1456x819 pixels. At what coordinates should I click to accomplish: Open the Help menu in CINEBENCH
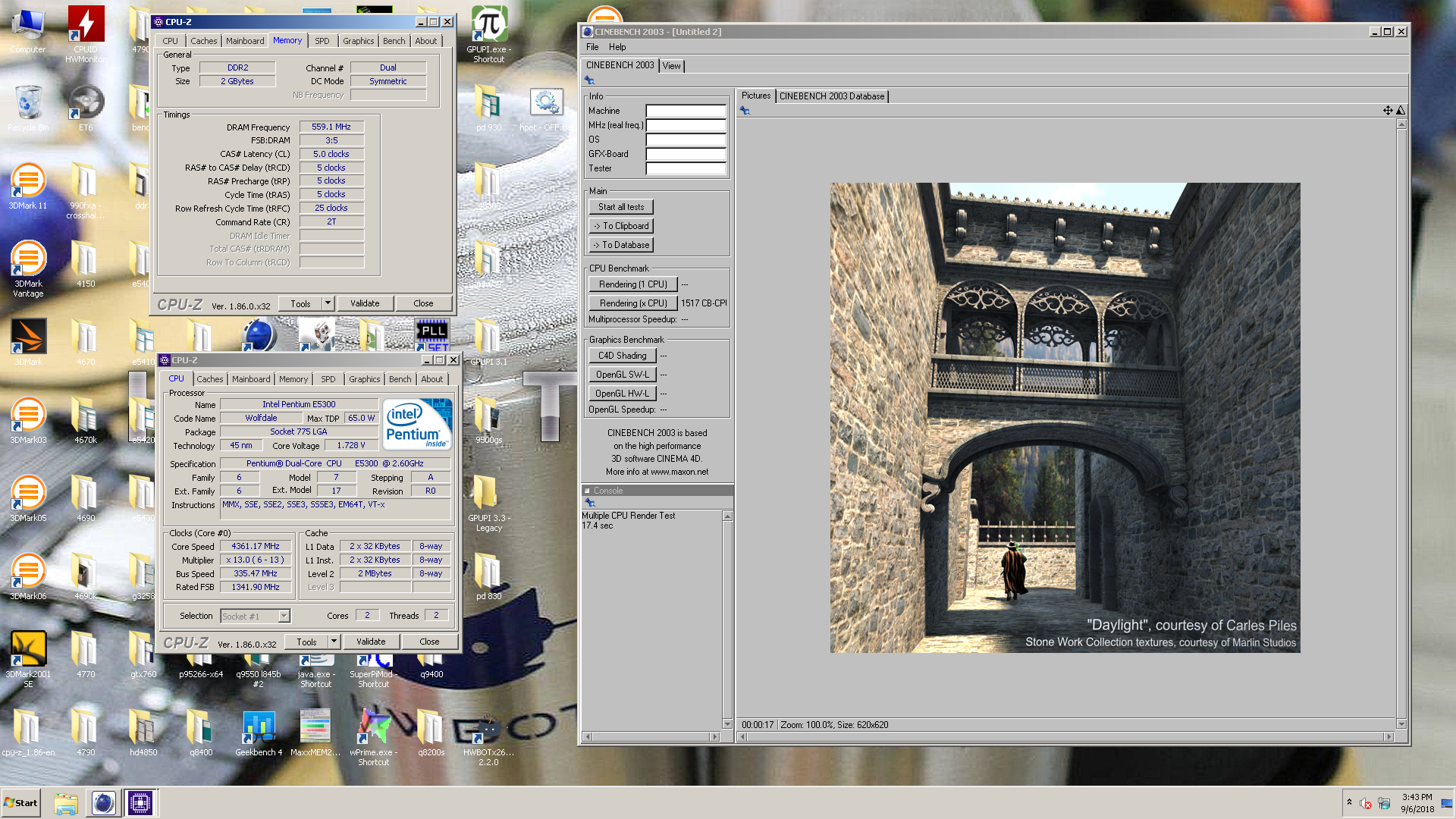(x=617, y=47)
